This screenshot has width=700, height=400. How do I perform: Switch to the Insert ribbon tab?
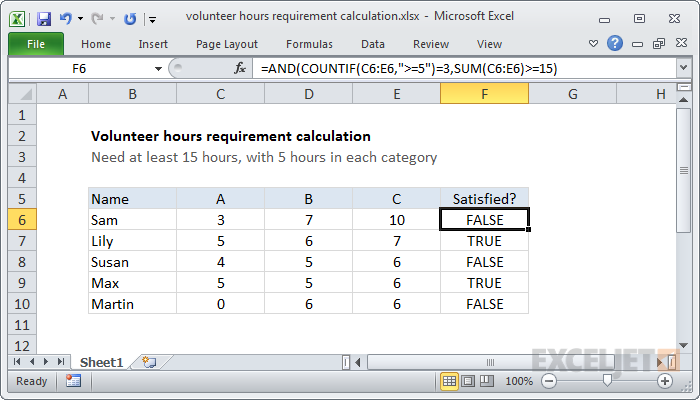click(x=153, y=44)
